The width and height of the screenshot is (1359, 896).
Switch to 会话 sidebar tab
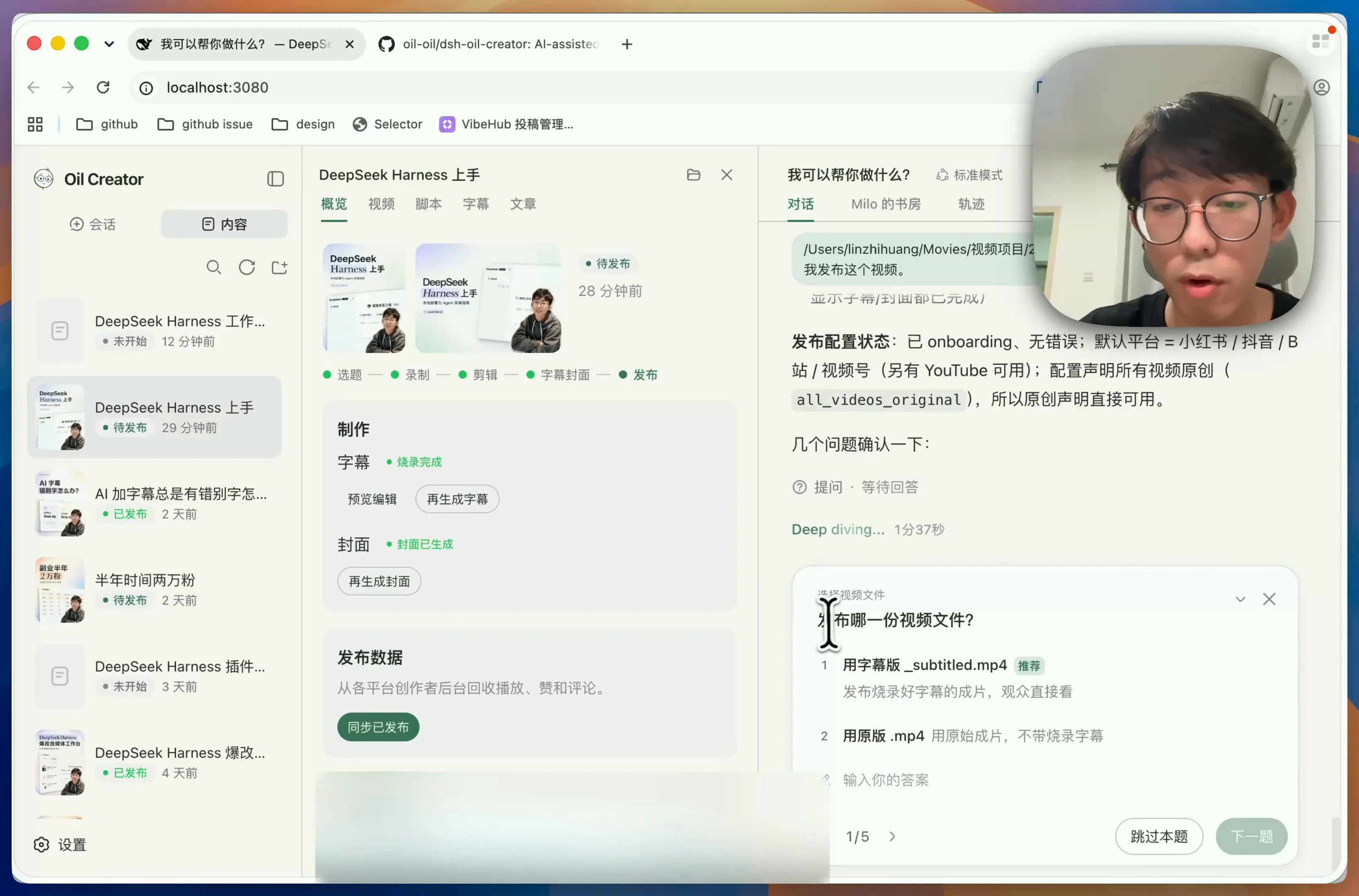click(93, 224)
